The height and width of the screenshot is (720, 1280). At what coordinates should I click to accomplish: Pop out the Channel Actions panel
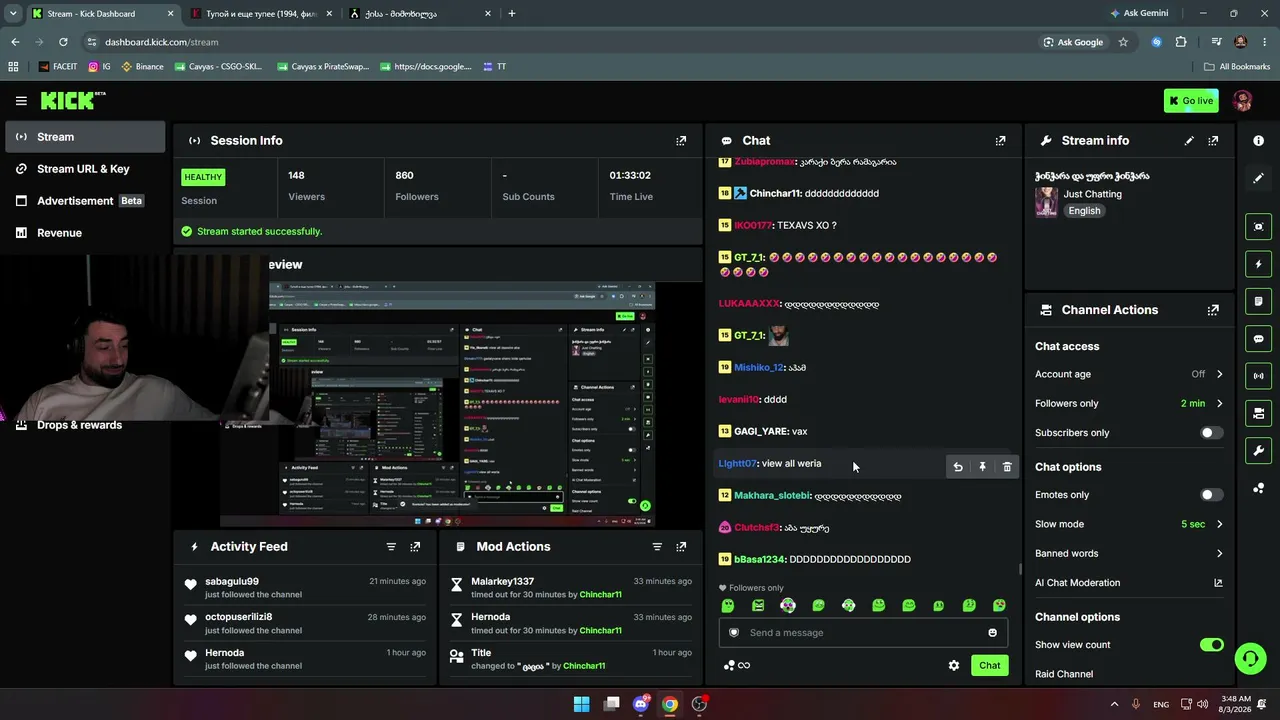(x=1213, y=310)
